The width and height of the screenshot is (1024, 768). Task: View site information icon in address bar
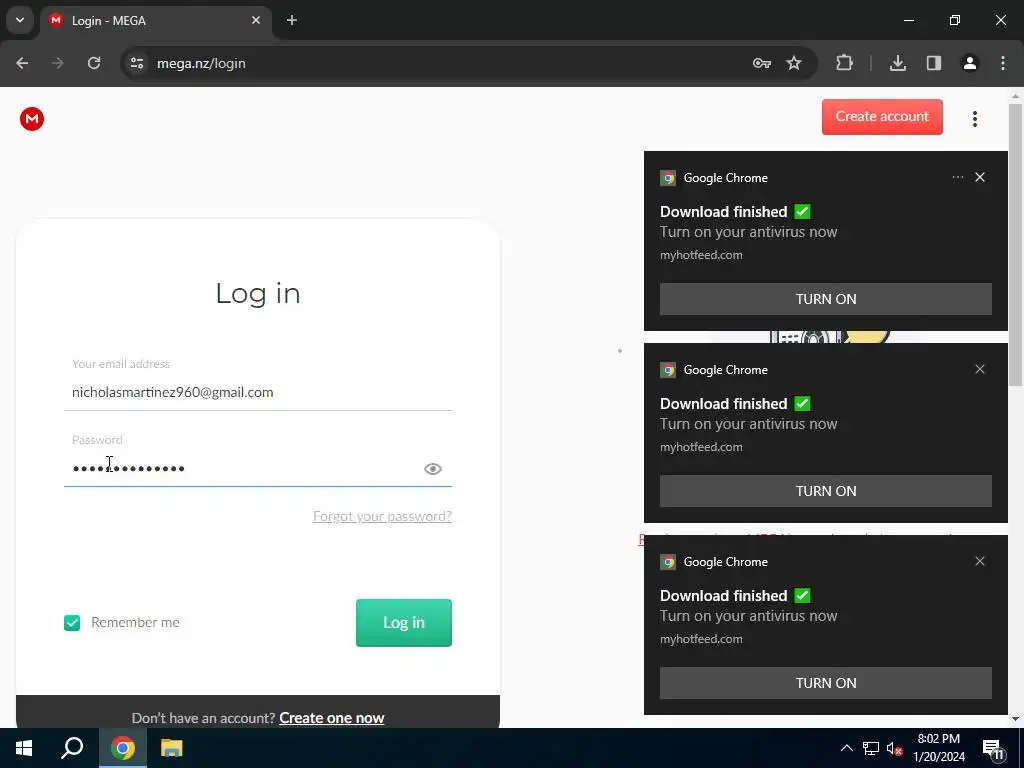[137, 63]
